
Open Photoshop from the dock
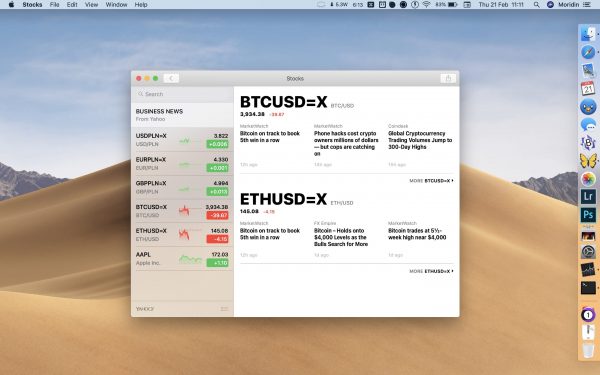click(x=588, y=215)
